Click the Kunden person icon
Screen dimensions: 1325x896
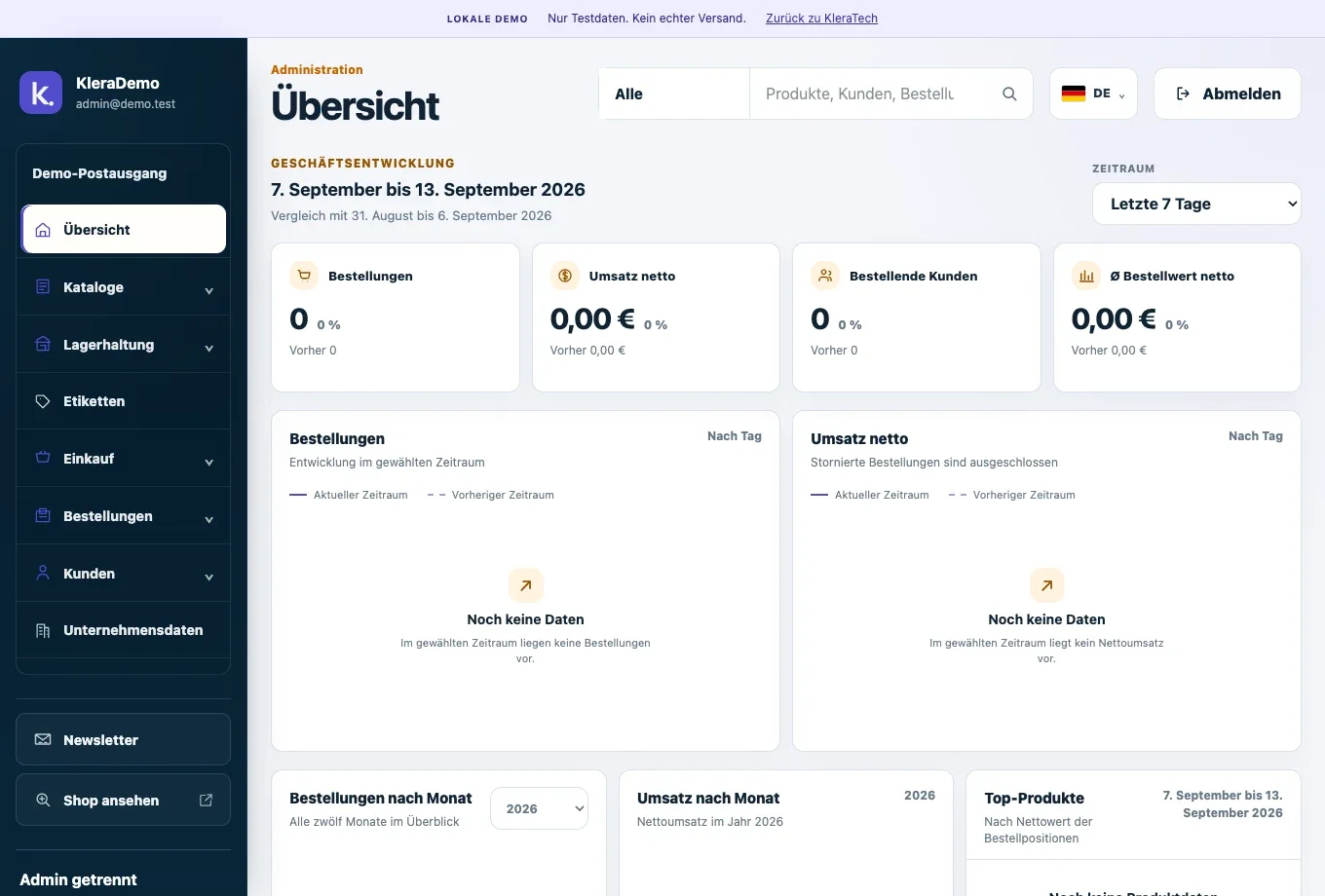[43, 573]
